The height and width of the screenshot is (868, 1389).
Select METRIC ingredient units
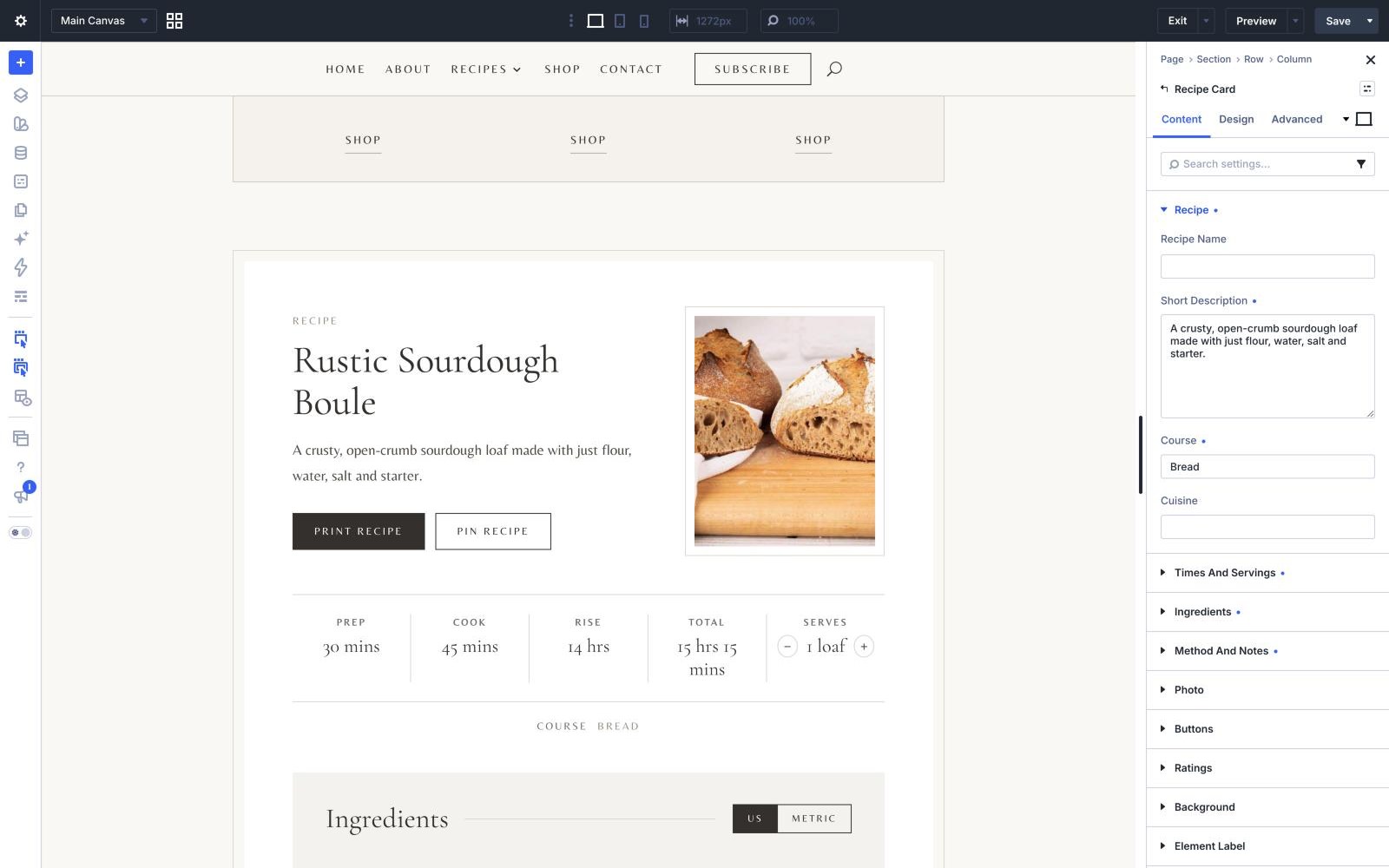click(814, 819)
